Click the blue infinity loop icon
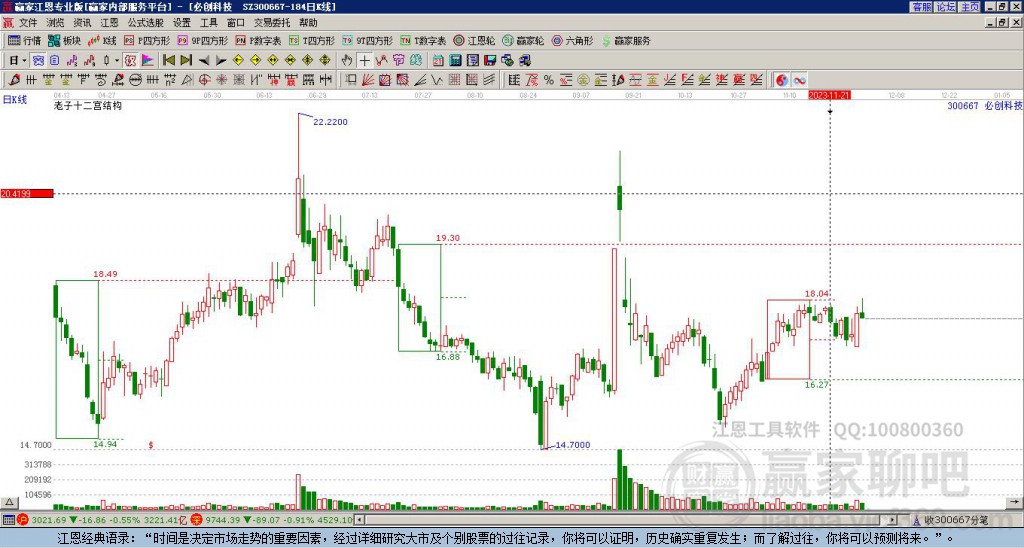The height and width of the screenshot is (548, 1024). click(799, 80)
